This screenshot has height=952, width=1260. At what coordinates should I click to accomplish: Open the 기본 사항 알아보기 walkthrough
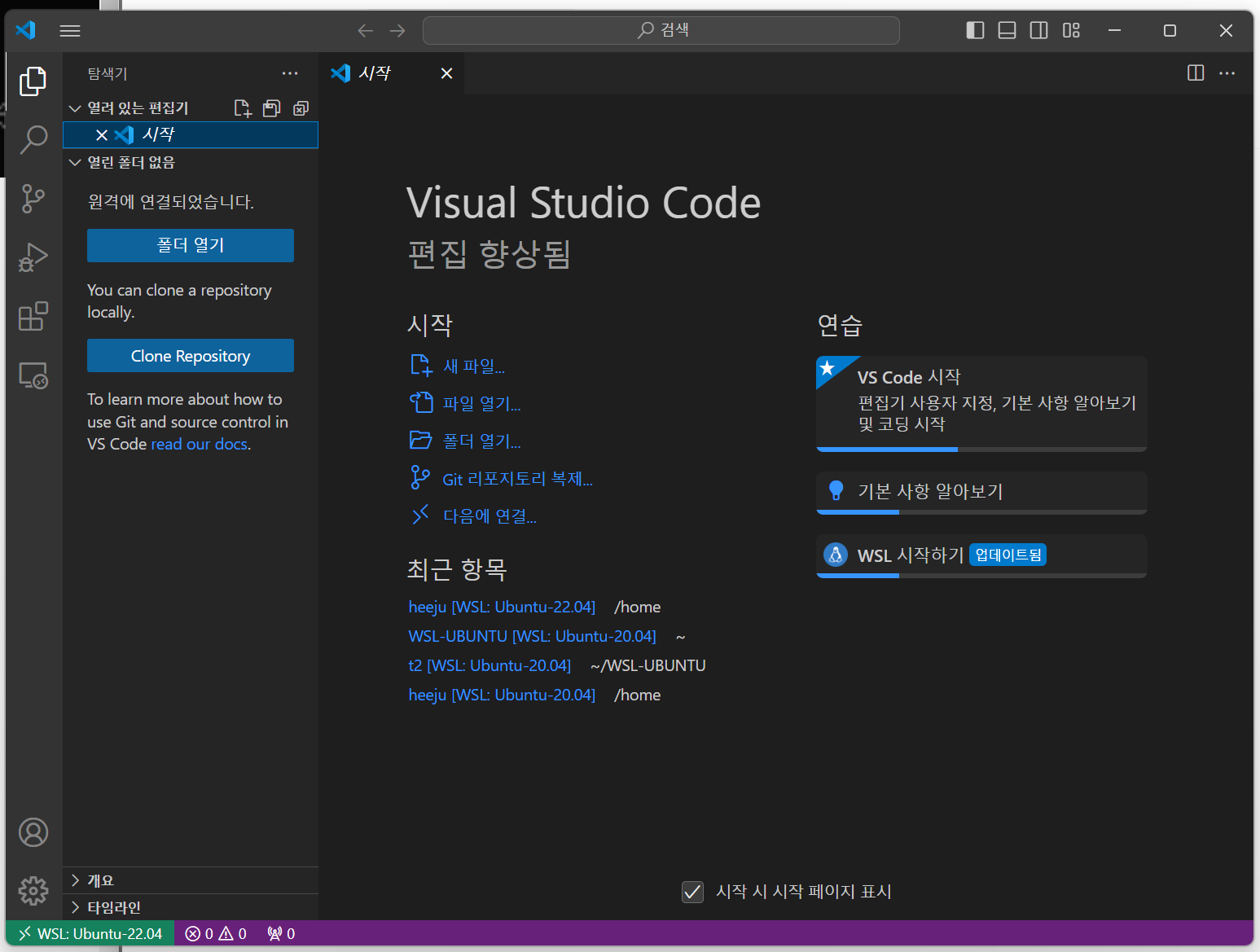[x=981, y=491]
